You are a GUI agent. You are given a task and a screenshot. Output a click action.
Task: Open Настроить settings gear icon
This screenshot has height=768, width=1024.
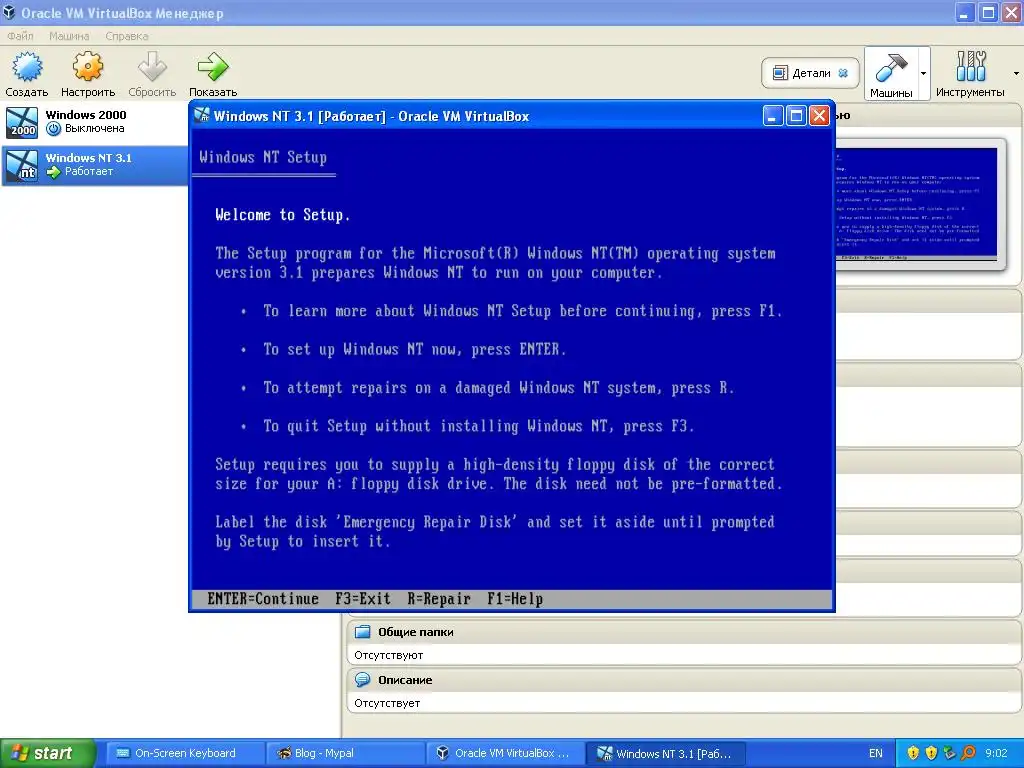click(88, 67)
